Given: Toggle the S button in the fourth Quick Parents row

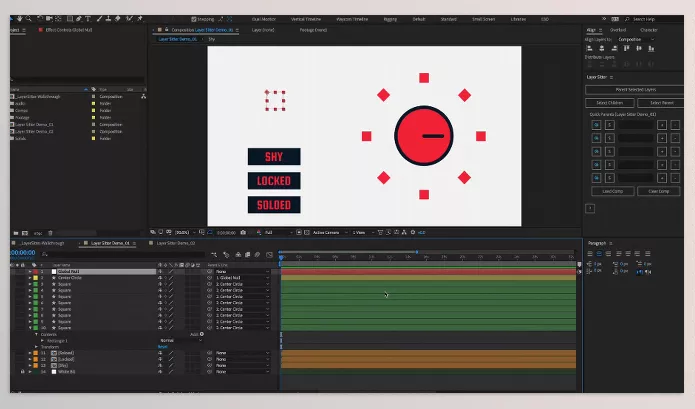Looking at the screenshot, I should coord(609,165).
